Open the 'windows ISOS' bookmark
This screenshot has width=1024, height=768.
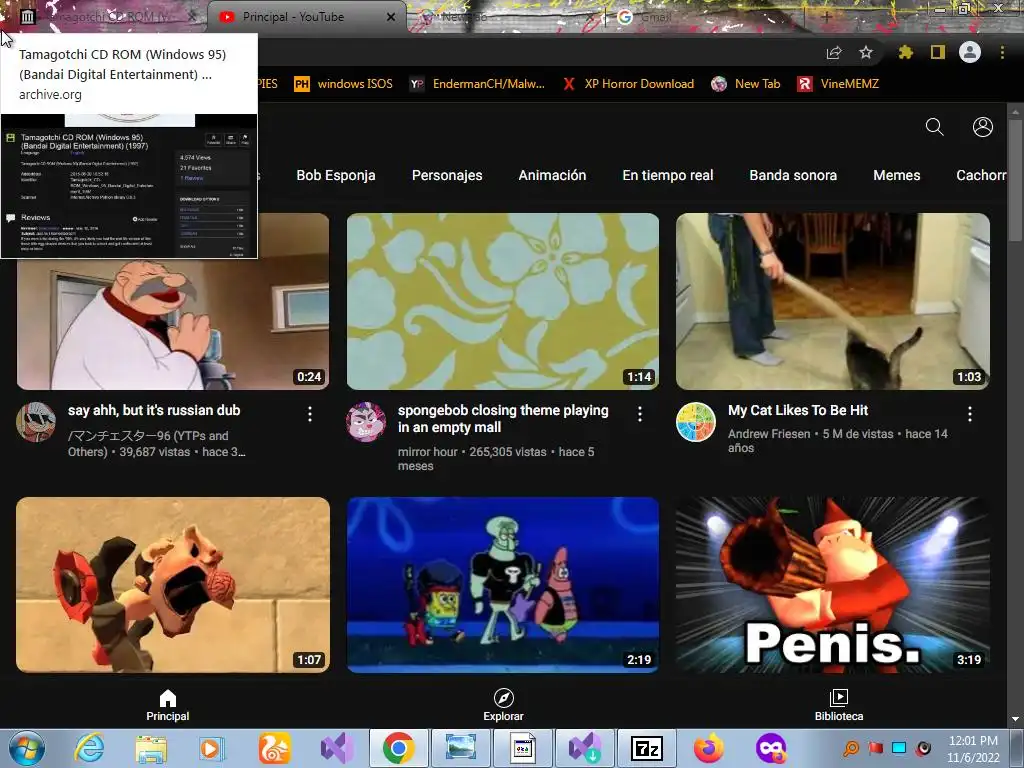click(344, 84)
